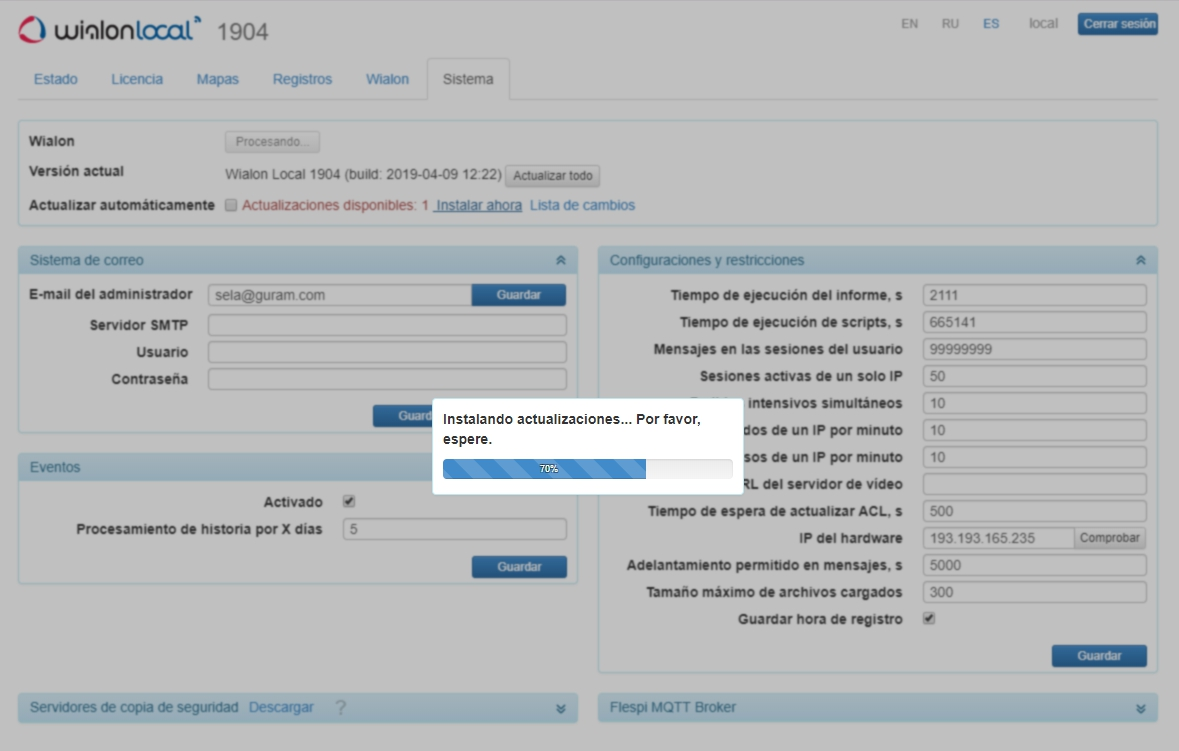Enable the Actualizar automáticamente checkbox

230,205
